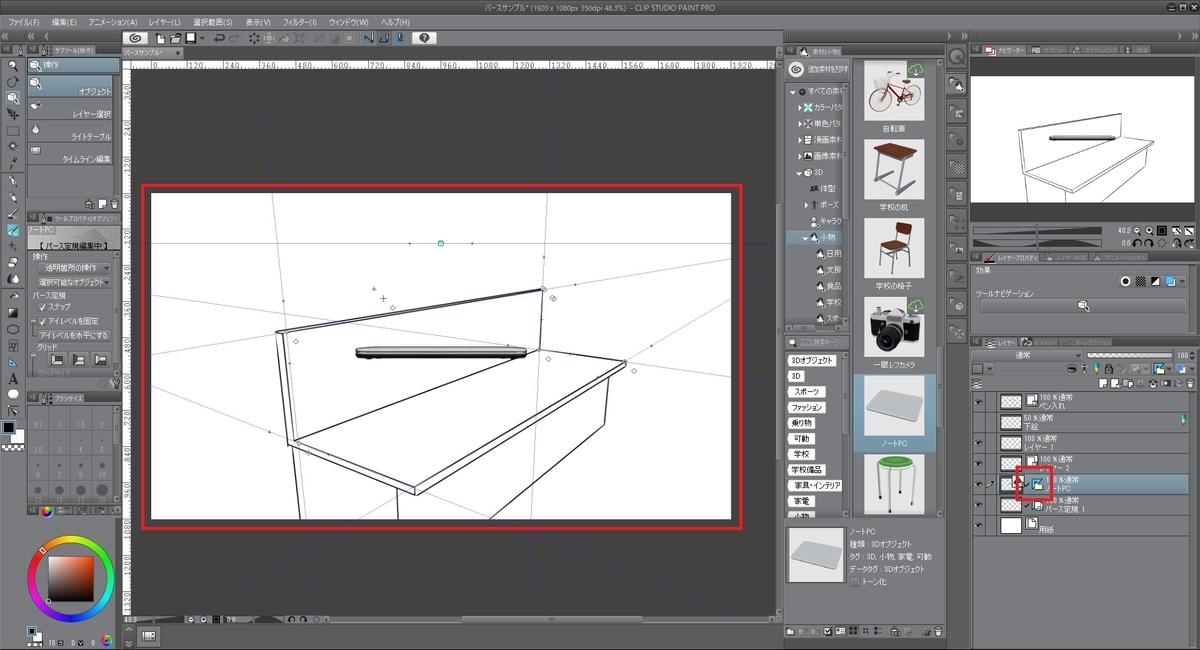This screenshot has height=650, width=1200.
Task: Click the ファッション tag button
Action: point(807,407)
